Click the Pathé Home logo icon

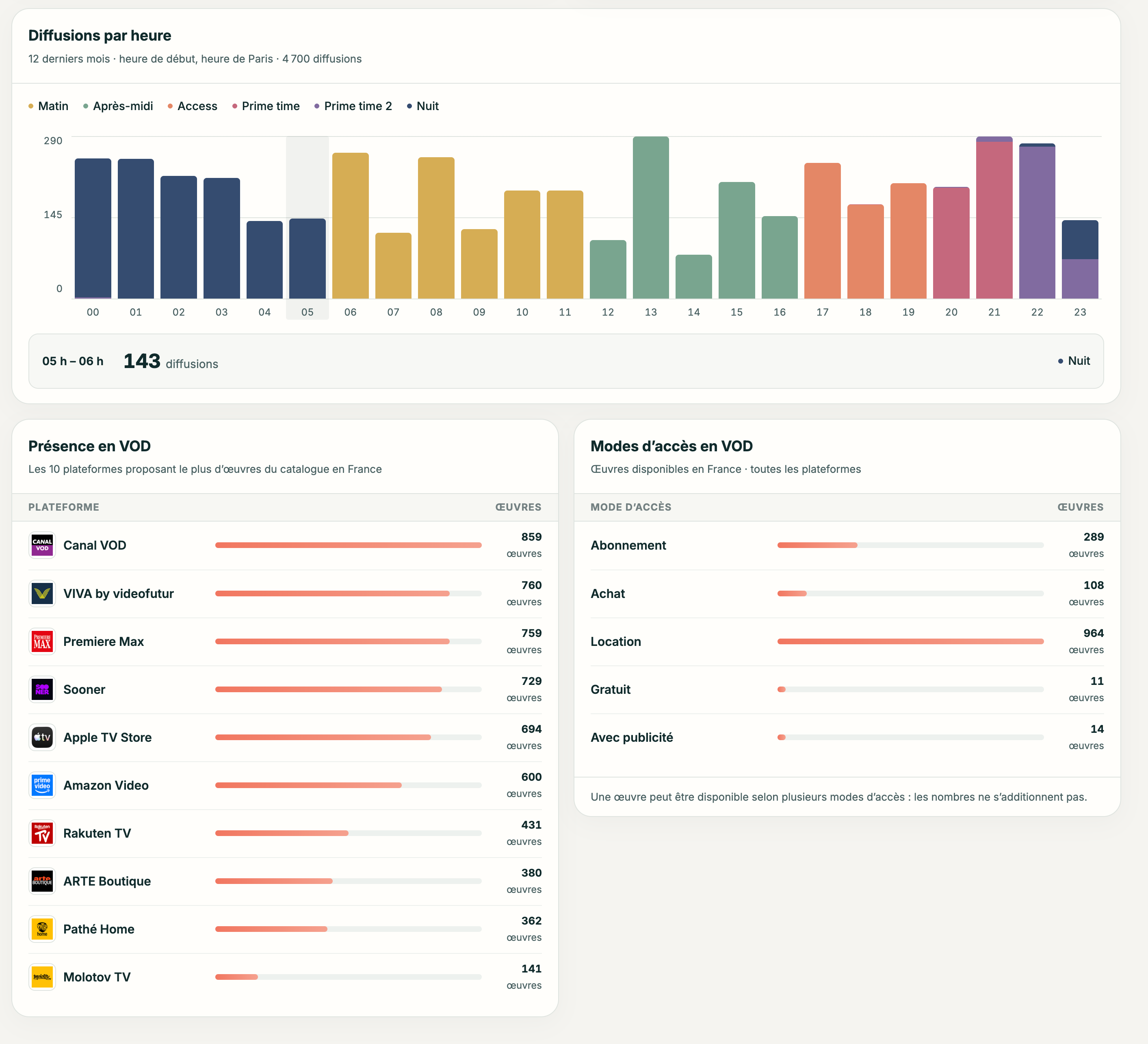[x=42, y=929]
